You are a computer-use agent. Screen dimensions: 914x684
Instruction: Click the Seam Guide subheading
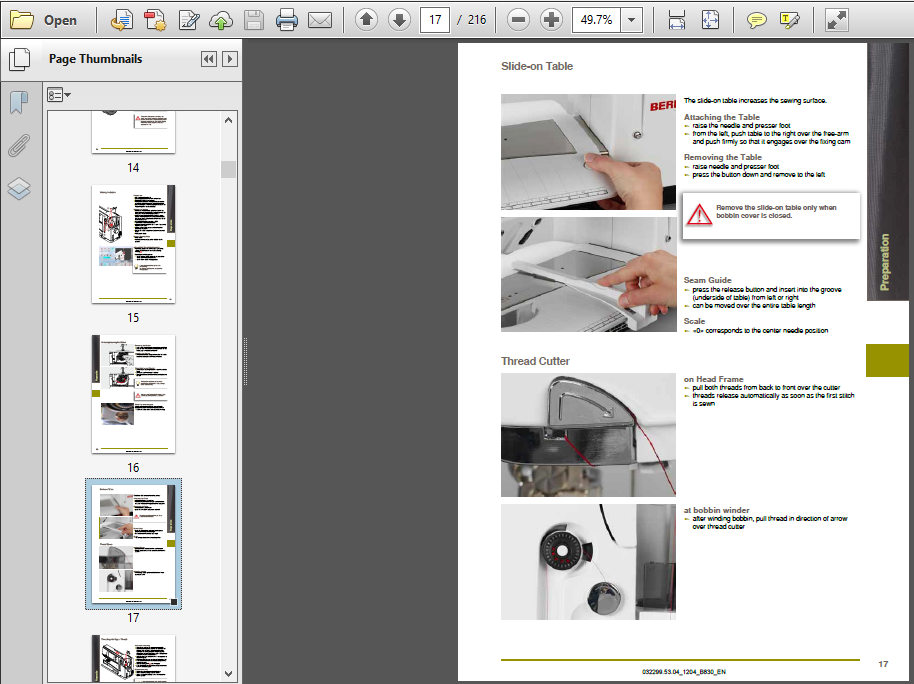708,280
